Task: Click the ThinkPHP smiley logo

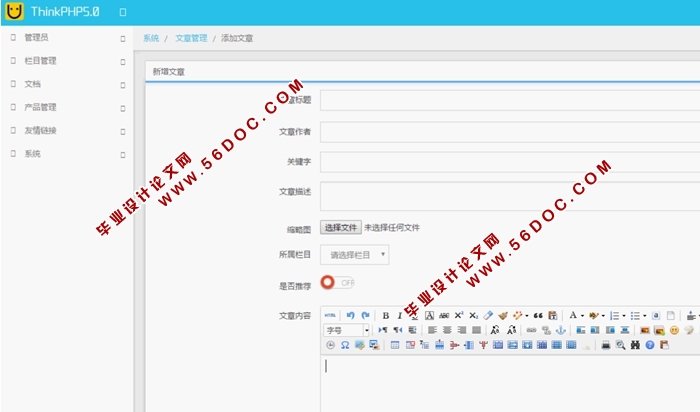Action: (14, 11)
